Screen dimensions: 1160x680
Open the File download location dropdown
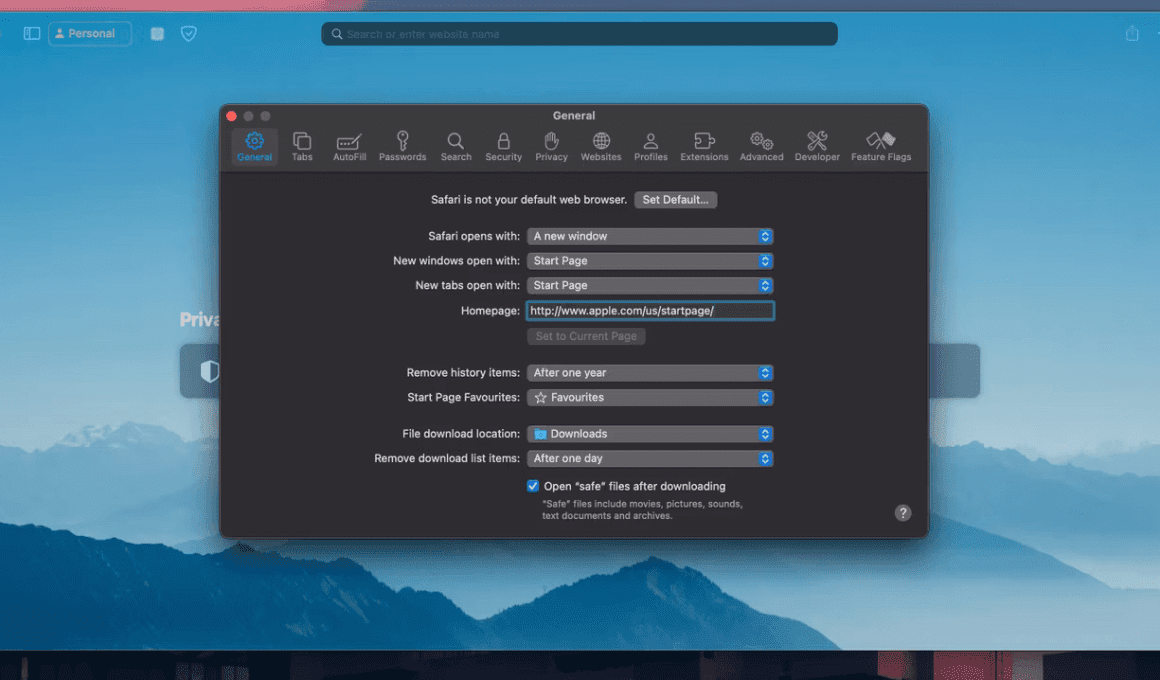[x=650, y=434]
